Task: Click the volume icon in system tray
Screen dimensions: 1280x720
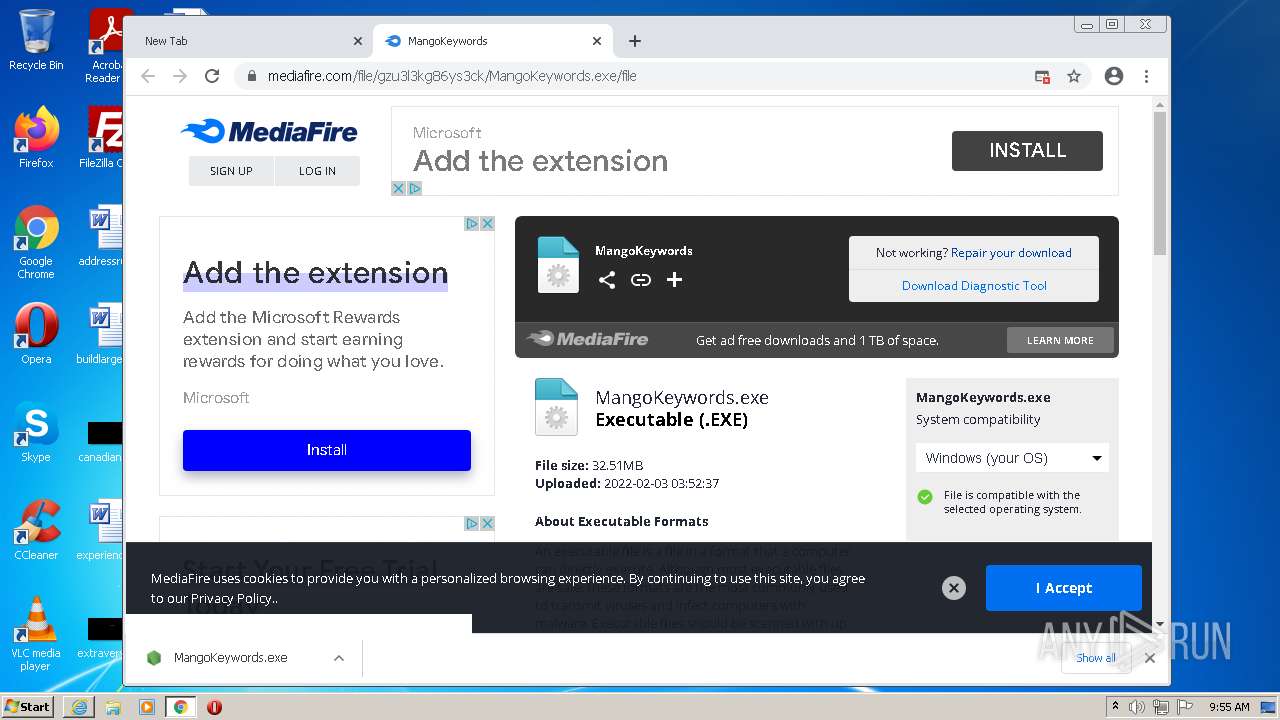Action: pos(1137,707)
